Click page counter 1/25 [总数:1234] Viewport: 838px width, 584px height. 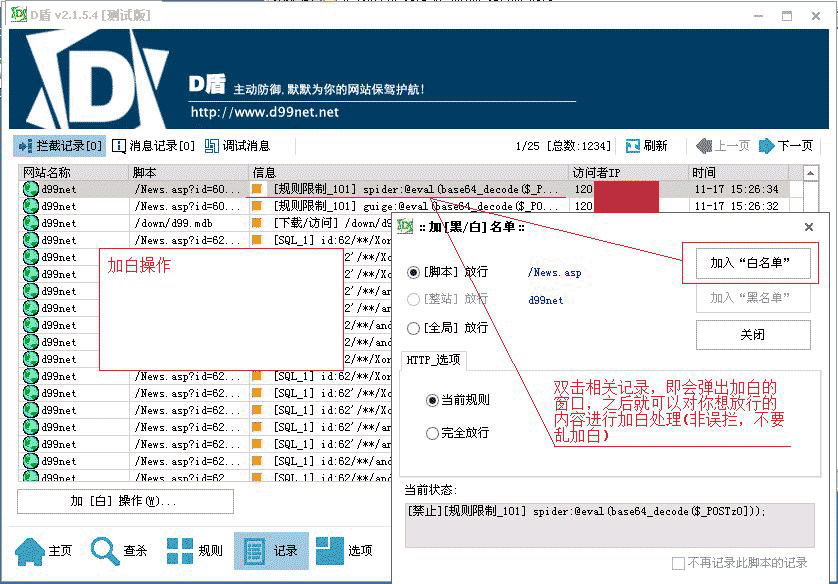pyautogui.click(x=563, y=146)
